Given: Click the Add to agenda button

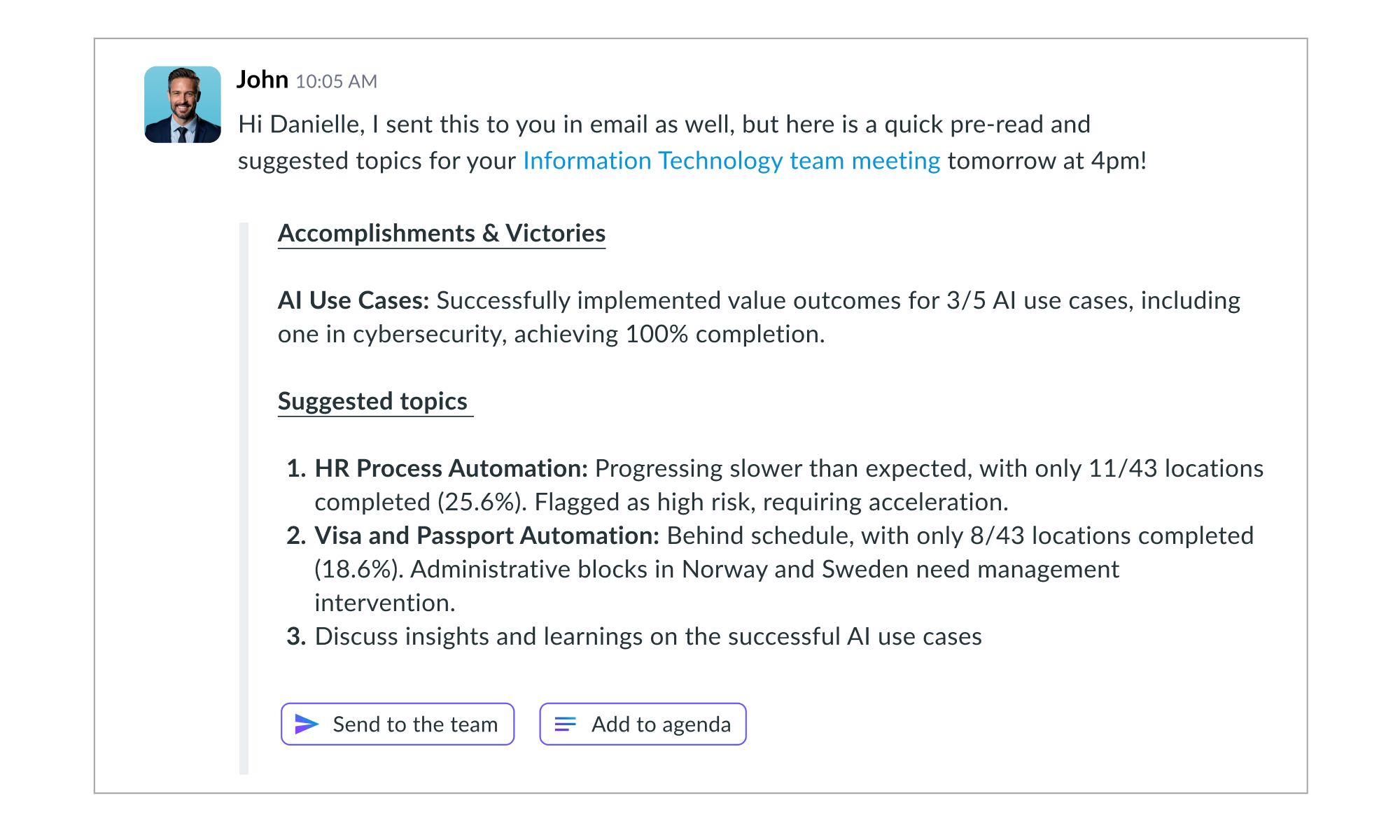Looking at the screenshot, I should tap(643, 724).
